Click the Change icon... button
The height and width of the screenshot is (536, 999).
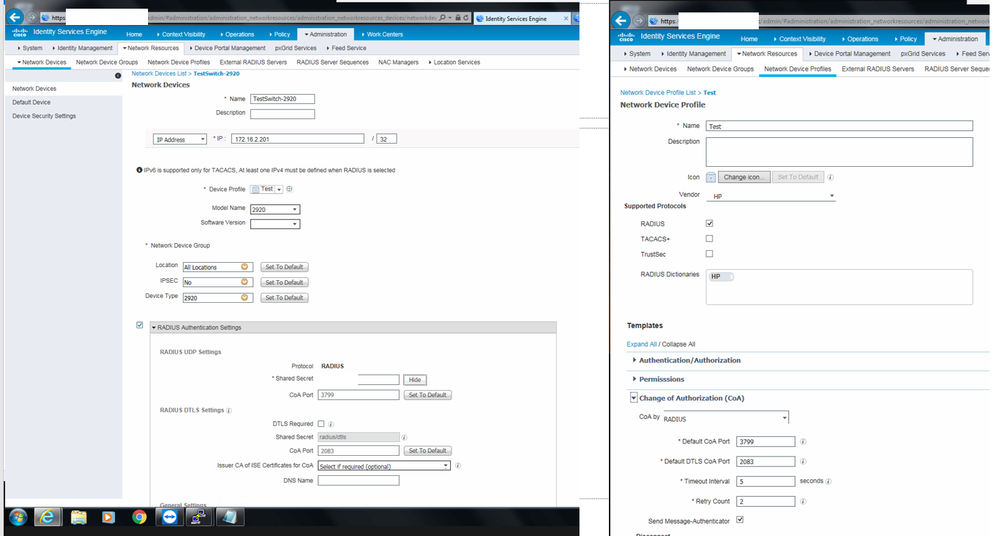(744, 177)
